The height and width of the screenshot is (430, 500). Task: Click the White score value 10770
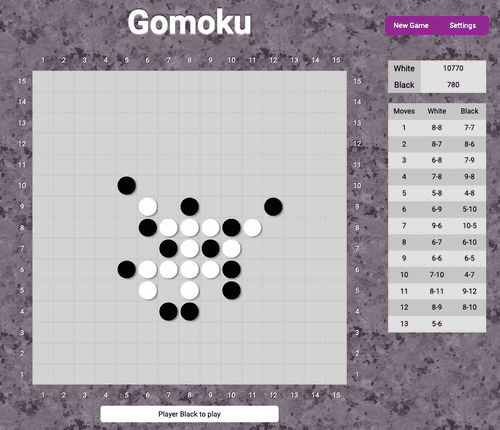point(453,68)
